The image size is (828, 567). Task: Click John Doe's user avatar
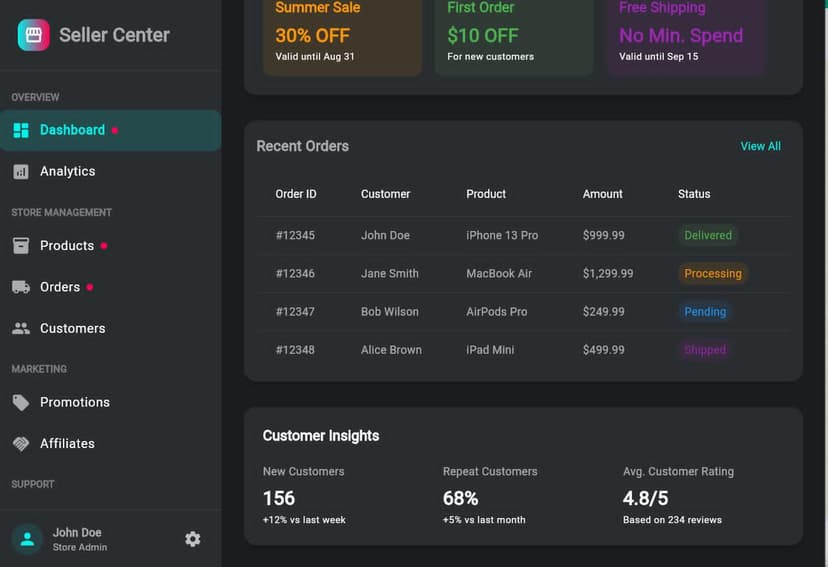[27, 539]
